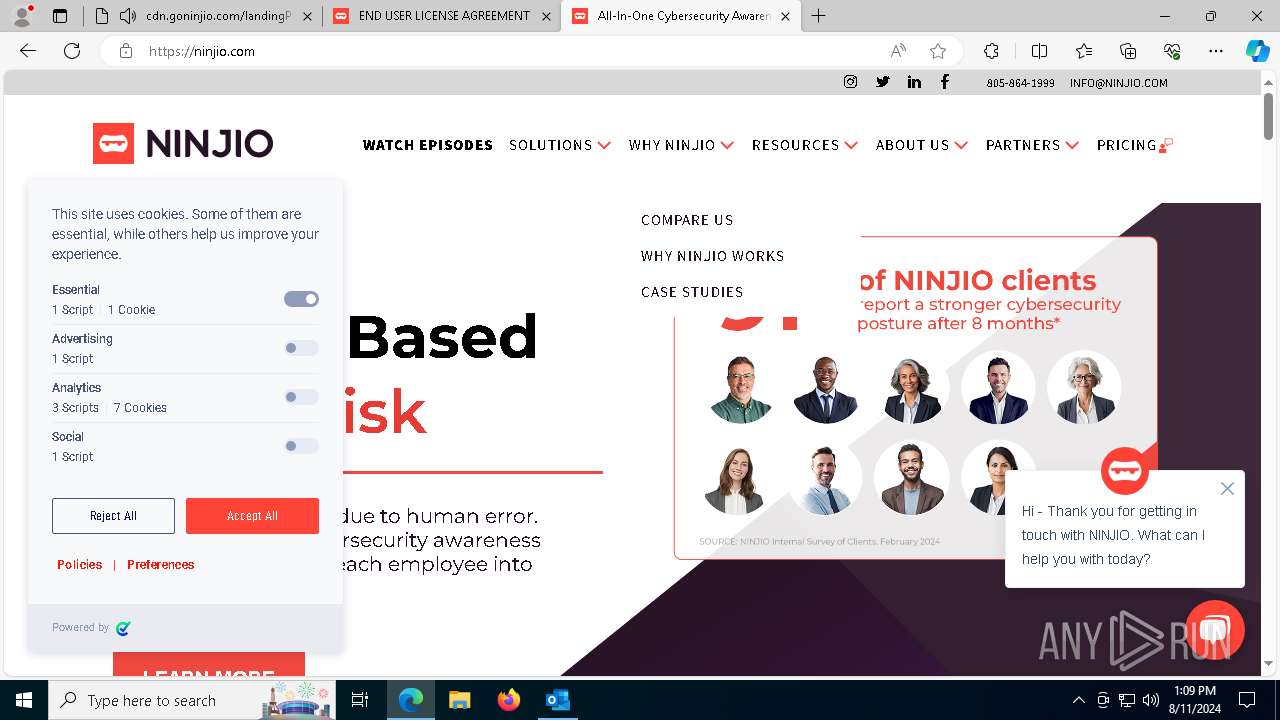Viewport: 1280px width, 720px height.
Task: Refresh the page with reload icon
Action: [72, 51]
